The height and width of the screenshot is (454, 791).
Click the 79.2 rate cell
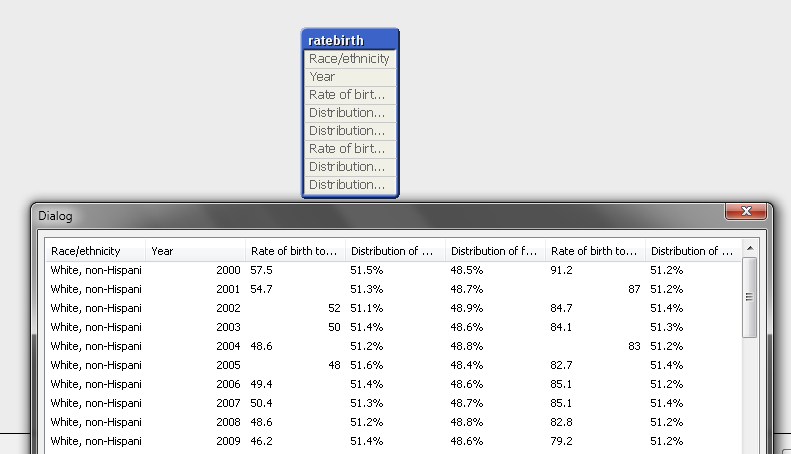click(561, 441)
